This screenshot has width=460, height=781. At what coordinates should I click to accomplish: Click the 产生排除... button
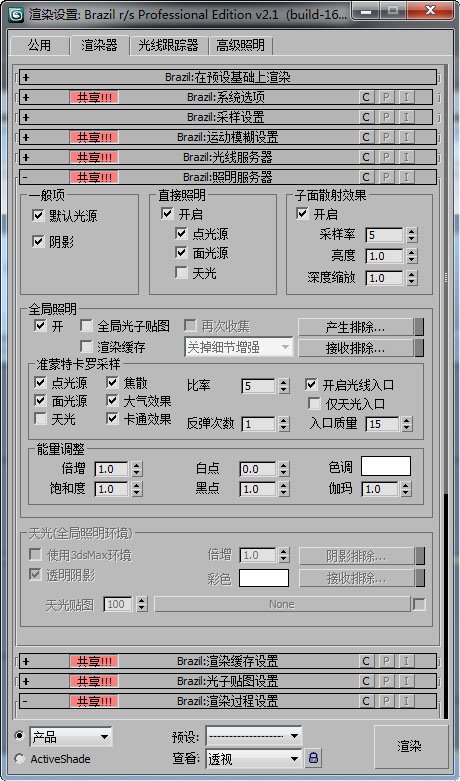coord(355,327)
